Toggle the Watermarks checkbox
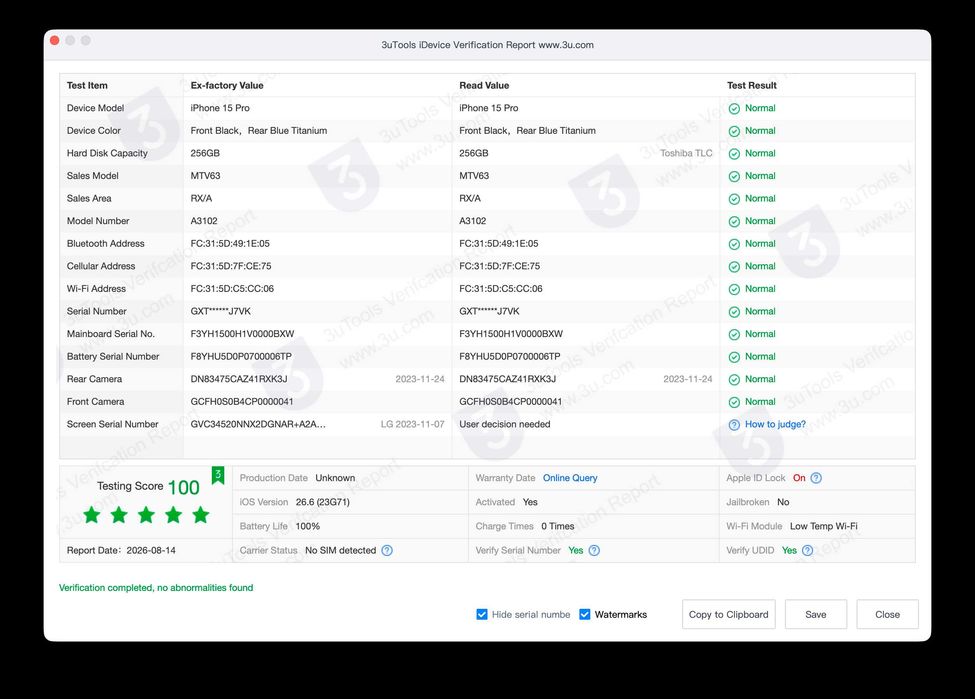The height and width of the screenshot is (699, 975). point(585,614)
